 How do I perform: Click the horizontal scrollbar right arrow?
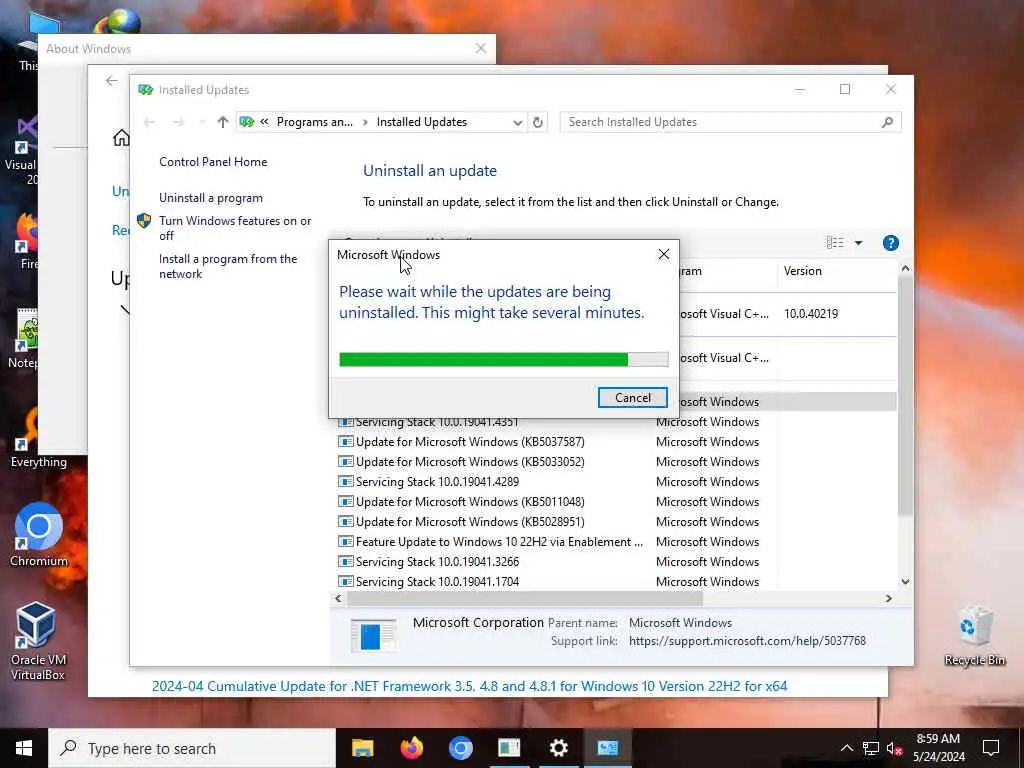[x=888, y=598]
